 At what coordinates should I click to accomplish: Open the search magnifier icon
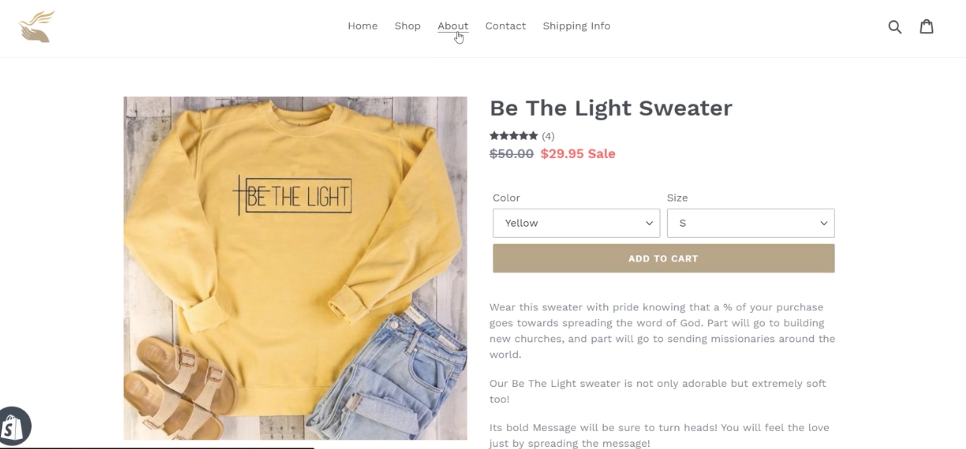pyautogui.click(x=895, y=27)
